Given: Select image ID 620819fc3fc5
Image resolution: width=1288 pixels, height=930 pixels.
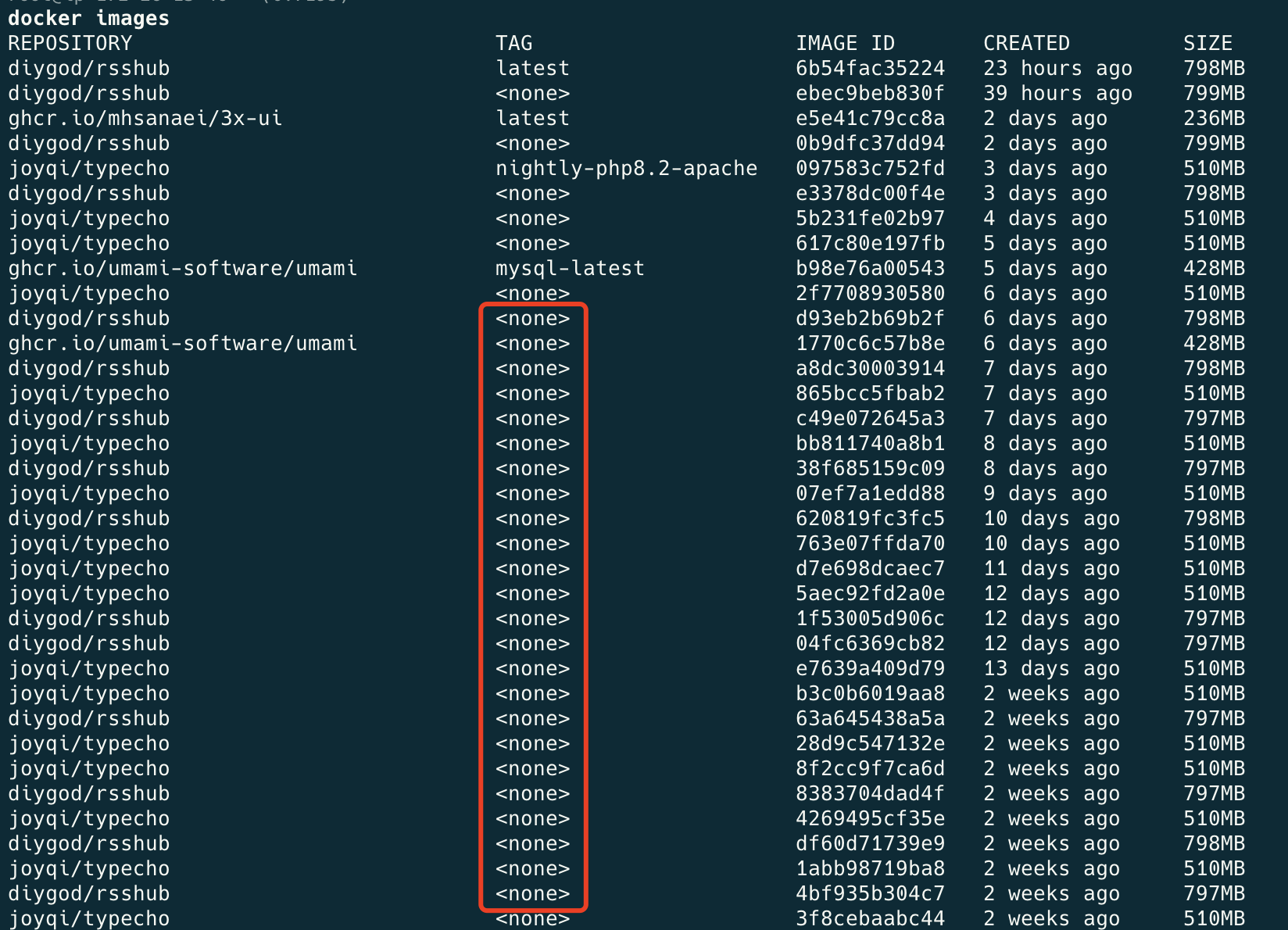Looking at the screenshot, I should (x=870, y=518).
